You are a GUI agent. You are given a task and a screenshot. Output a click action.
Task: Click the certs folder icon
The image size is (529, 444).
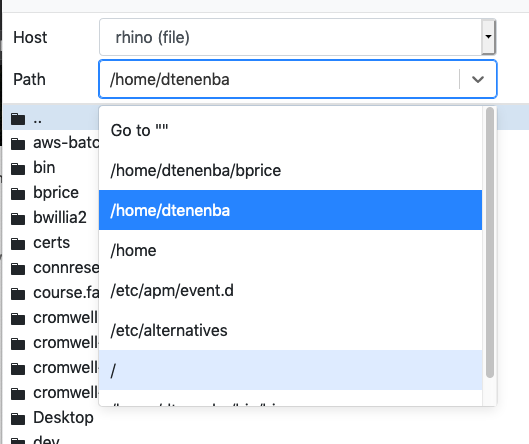pos(18,244)
